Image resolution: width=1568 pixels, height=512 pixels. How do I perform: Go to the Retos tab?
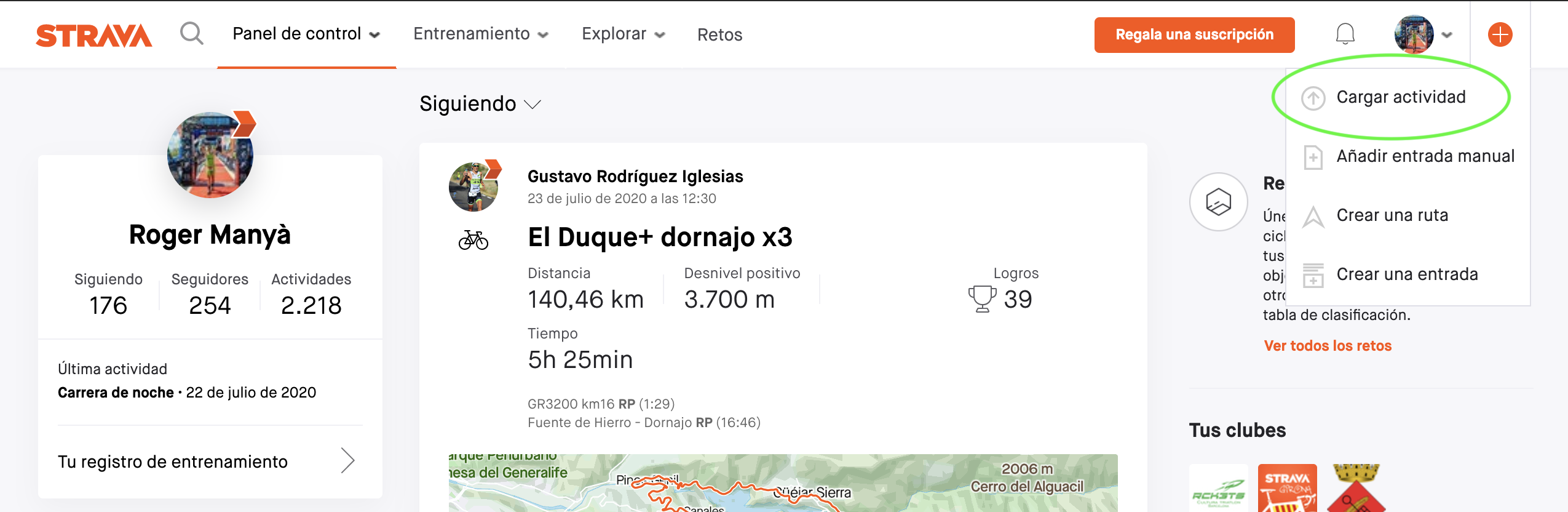(719, 34)
